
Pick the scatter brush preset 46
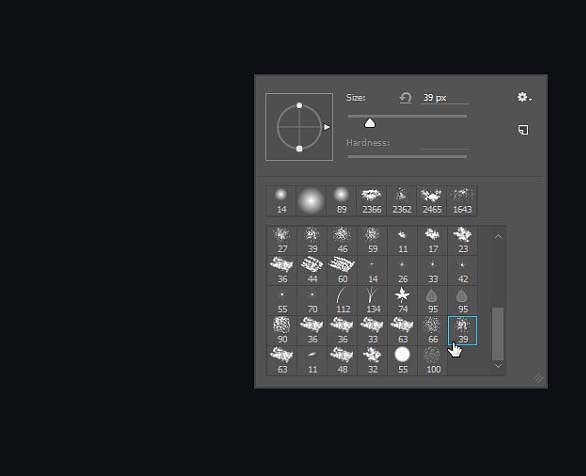(x=342, y=241)
